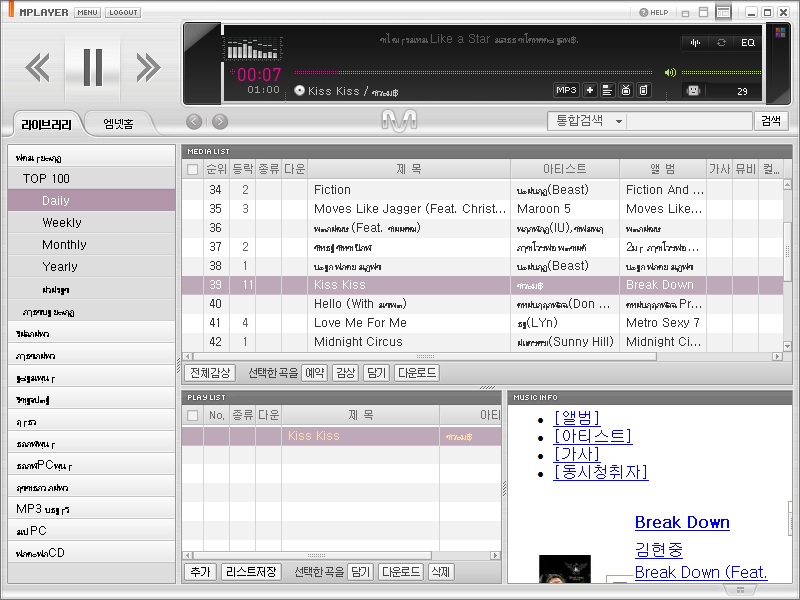Sort media list by 순위 column
Viewport: 800px width, 600px height.
[x=216, y=169]
